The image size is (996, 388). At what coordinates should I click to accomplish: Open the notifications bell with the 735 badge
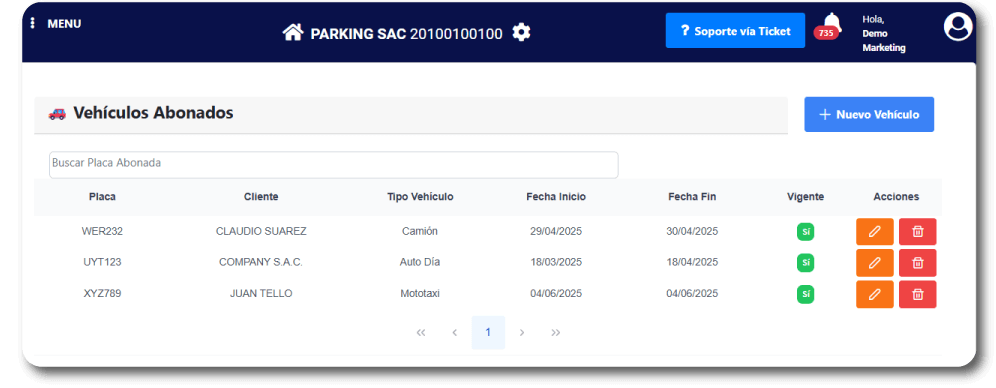830,27
